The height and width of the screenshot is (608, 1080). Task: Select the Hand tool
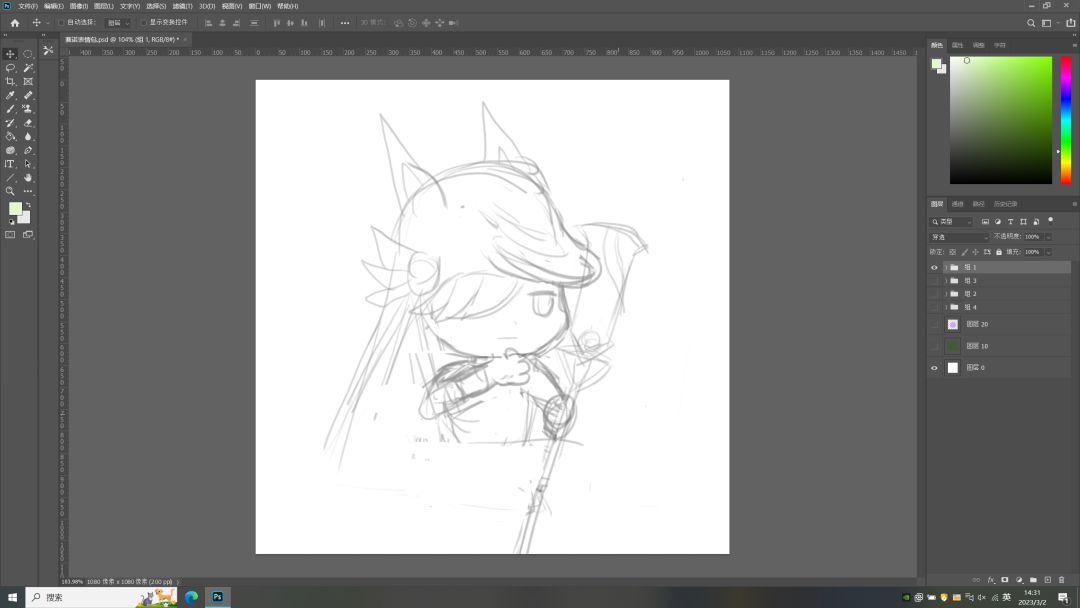point(28,178)
